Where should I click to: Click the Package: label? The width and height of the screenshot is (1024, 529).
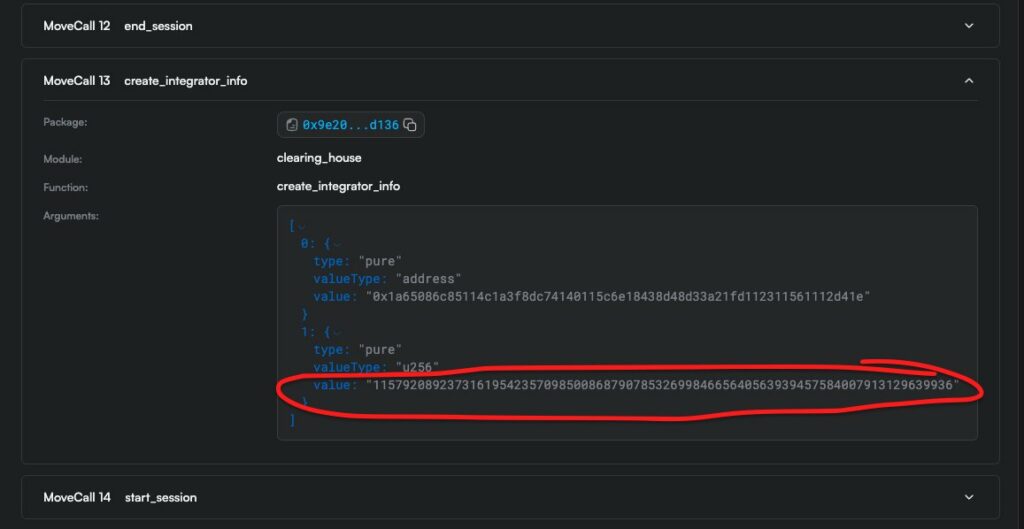(65, 122)
